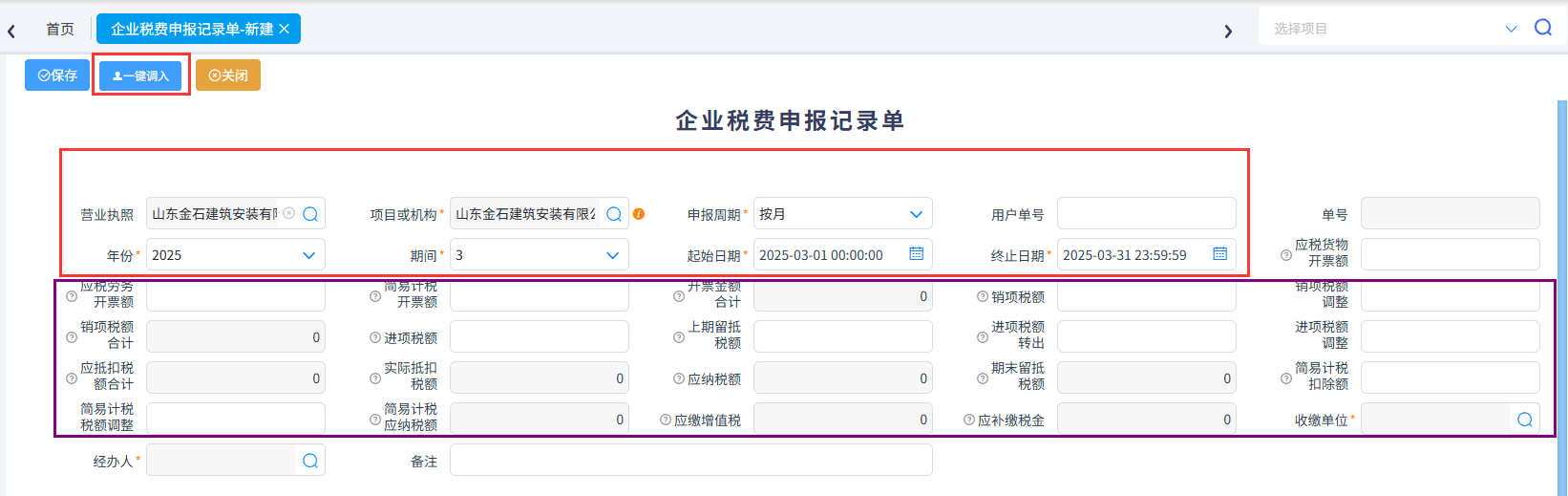Click the 应税劳务开票额 input field
Screen dimensions: 1568x496
(235, 296)
